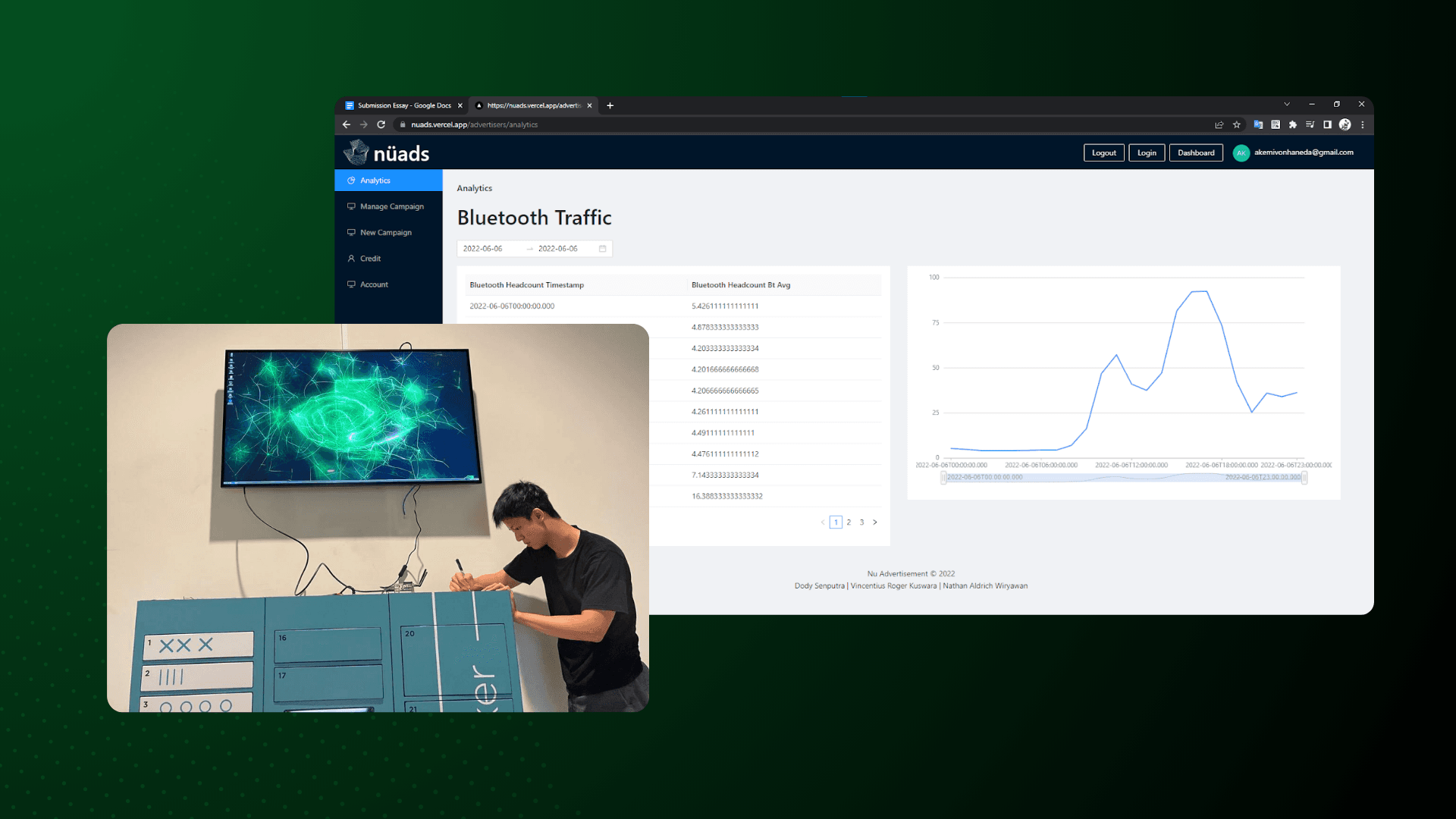Screen dimensions: 1456x819
Task: Click the nüads logo icon
Action: (356, 152)
